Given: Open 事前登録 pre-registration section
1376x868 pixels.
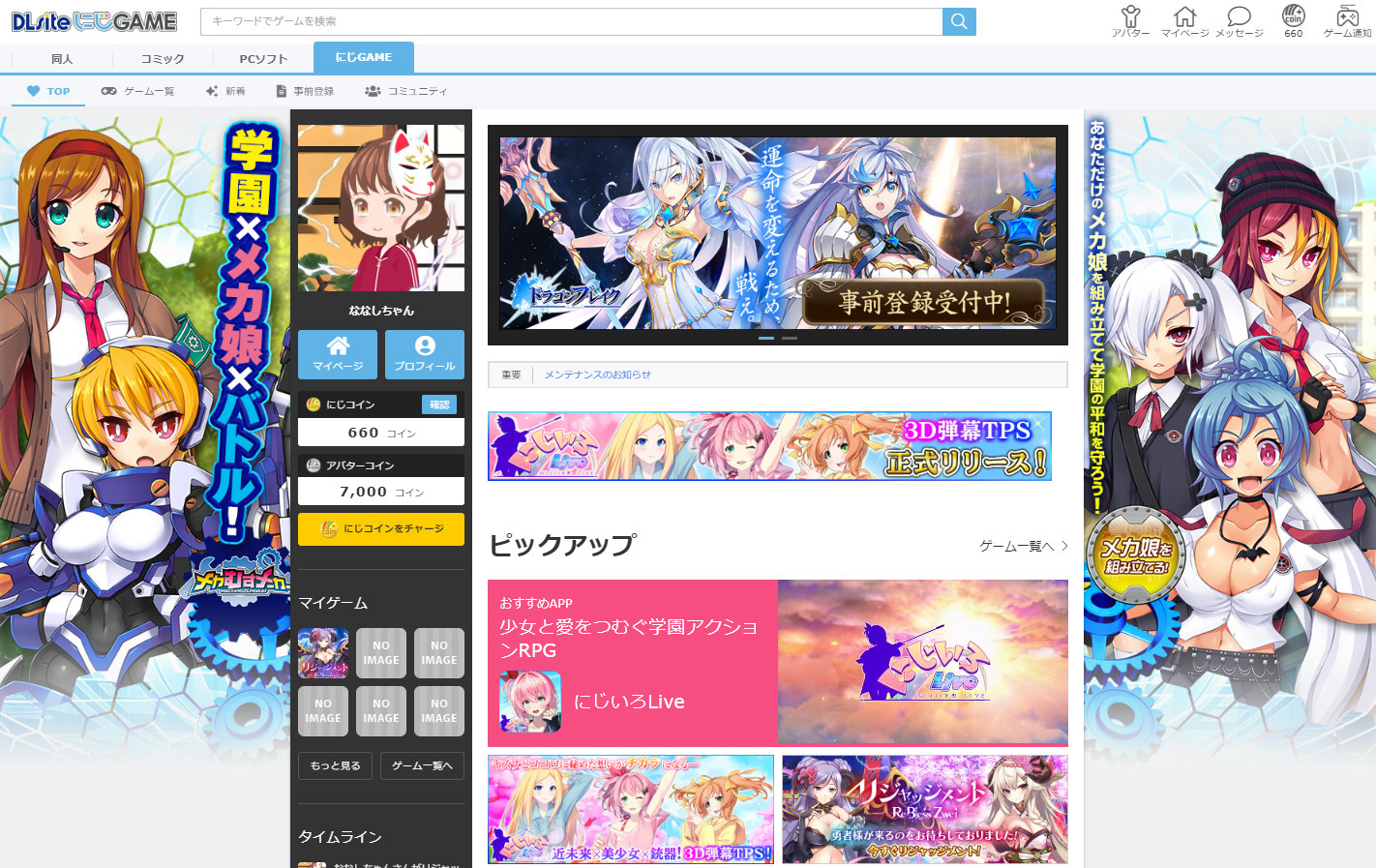Looking at the screenshot, I should click(x=305, y=91).
